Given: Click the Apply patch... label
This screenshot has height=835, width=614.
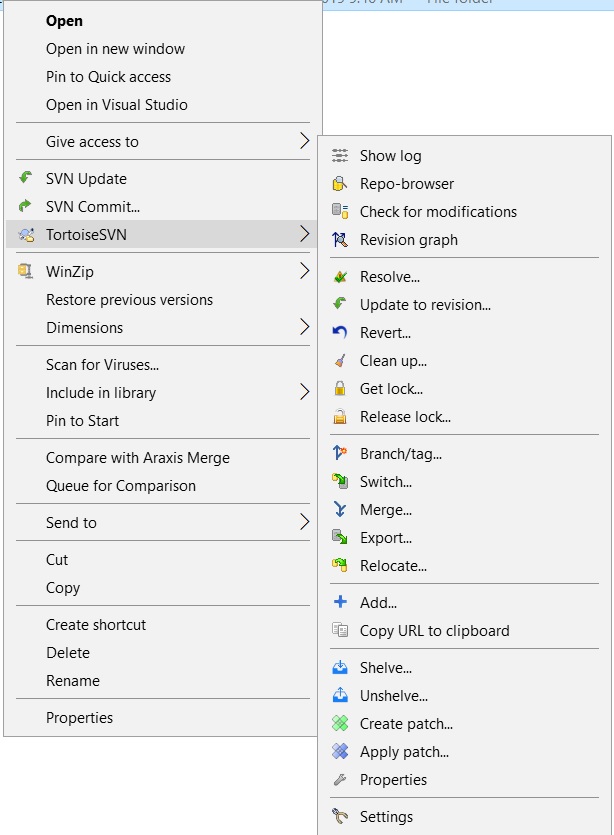Looking at the screenshot, I should 404,751.
